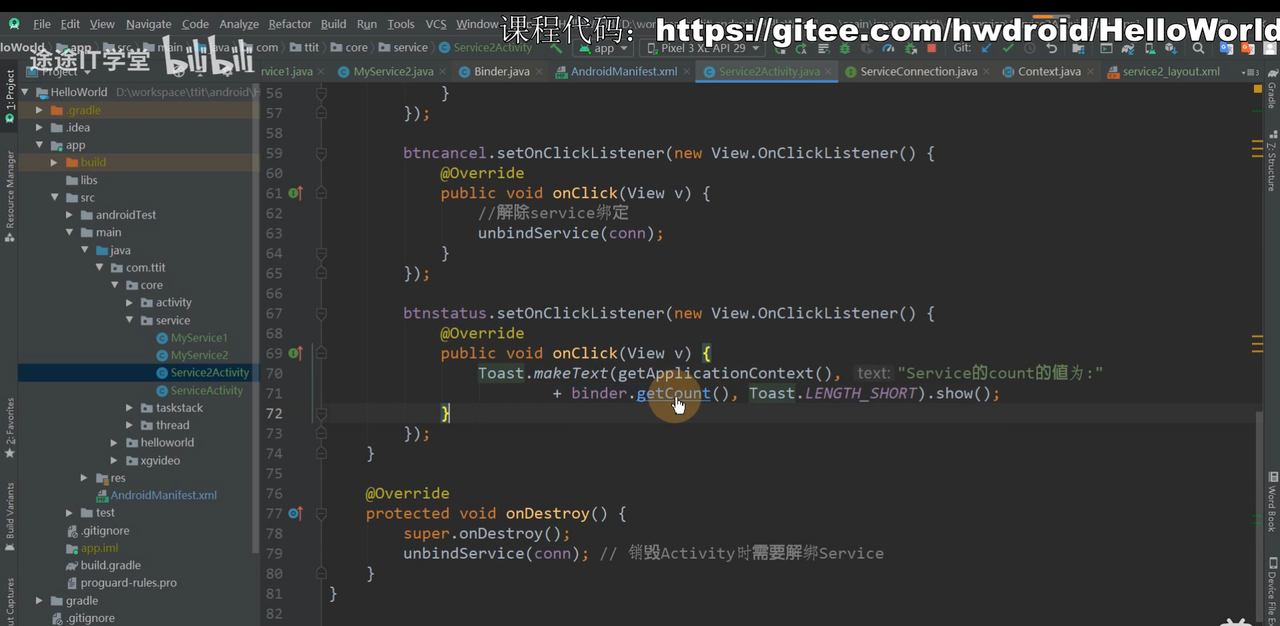Select ServiceActivity in the project tree

tap(207, 390)
